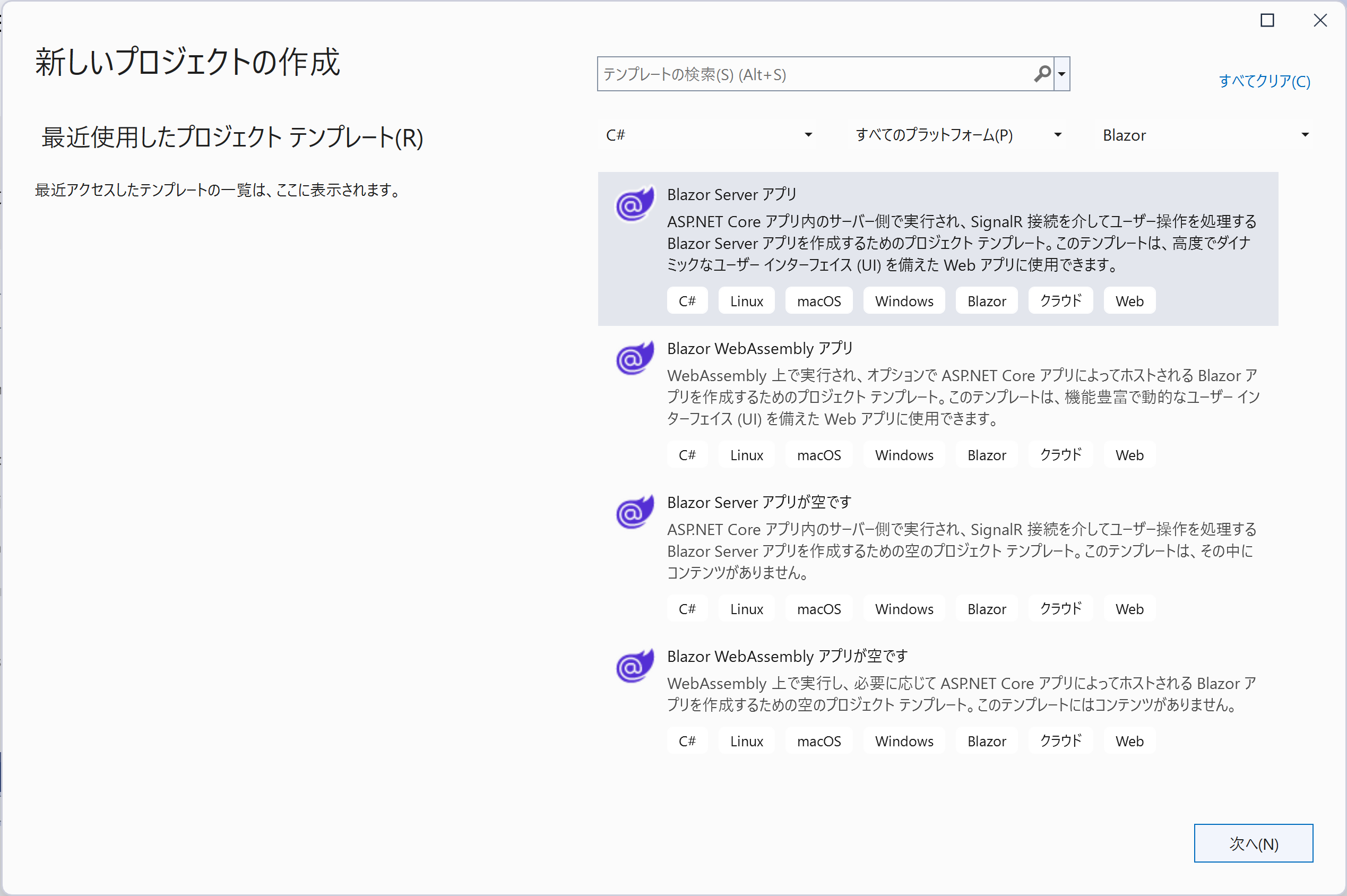Click Linux tag under Blazor Server アプリ

[x=747, y=300]
